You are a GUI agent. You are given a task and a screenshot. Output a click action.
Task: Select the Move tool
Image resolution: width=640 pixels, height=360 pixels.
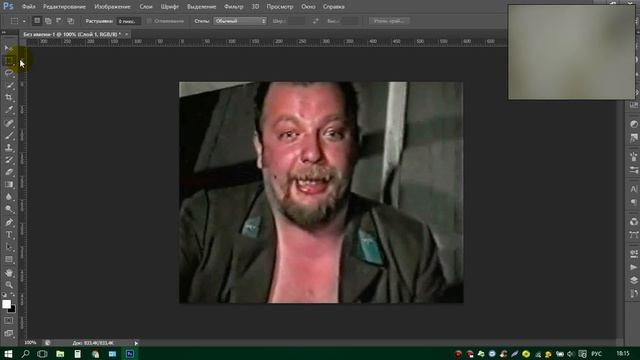pyautogui.click(x=8, y=48)
